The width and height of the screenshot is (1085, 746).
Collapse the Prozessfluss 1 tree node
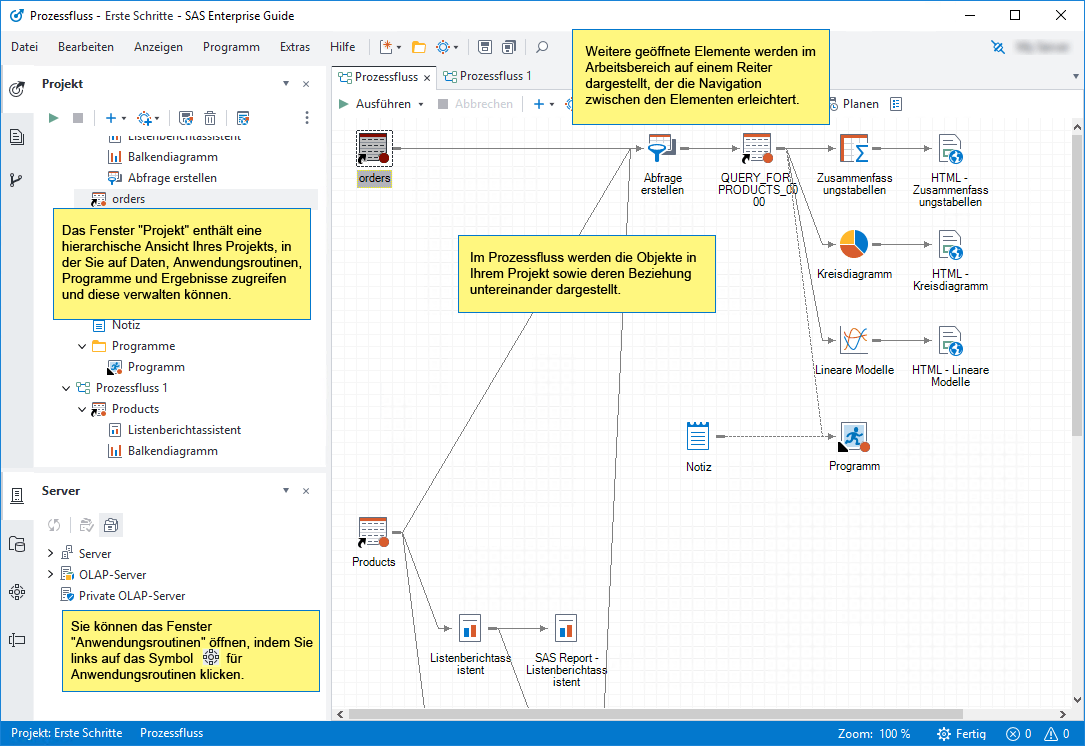click(66, 388)
